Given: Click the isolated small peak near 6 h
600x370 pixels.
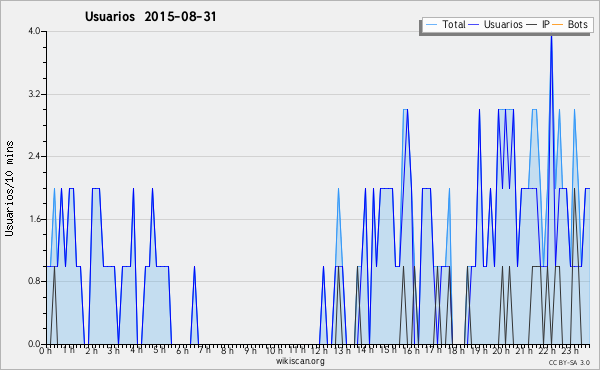Looking at the screenshot, I should click(x=194, y=305).
